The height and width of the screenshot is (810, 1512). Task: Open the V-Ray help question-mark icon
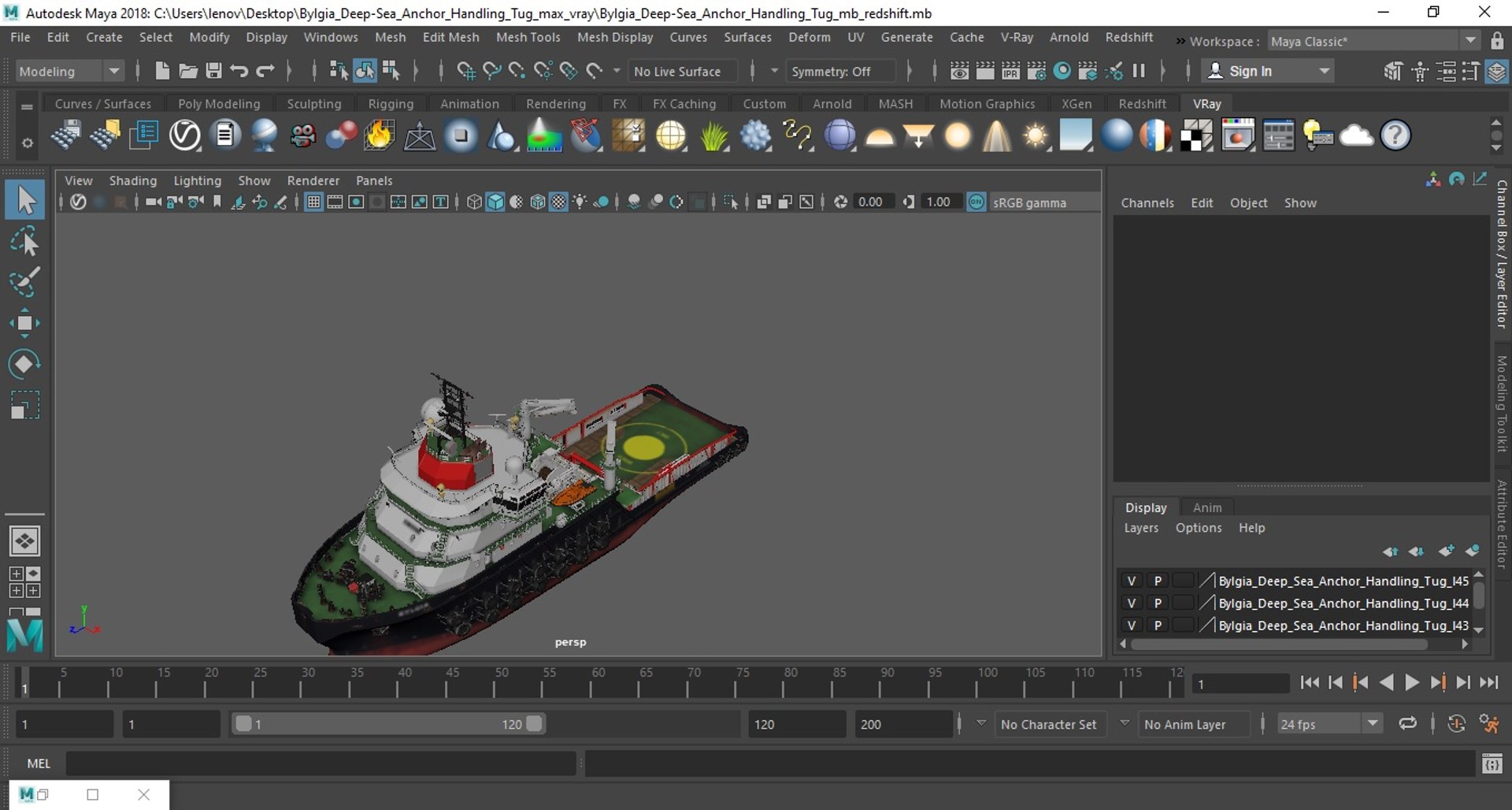[1395, 136]
